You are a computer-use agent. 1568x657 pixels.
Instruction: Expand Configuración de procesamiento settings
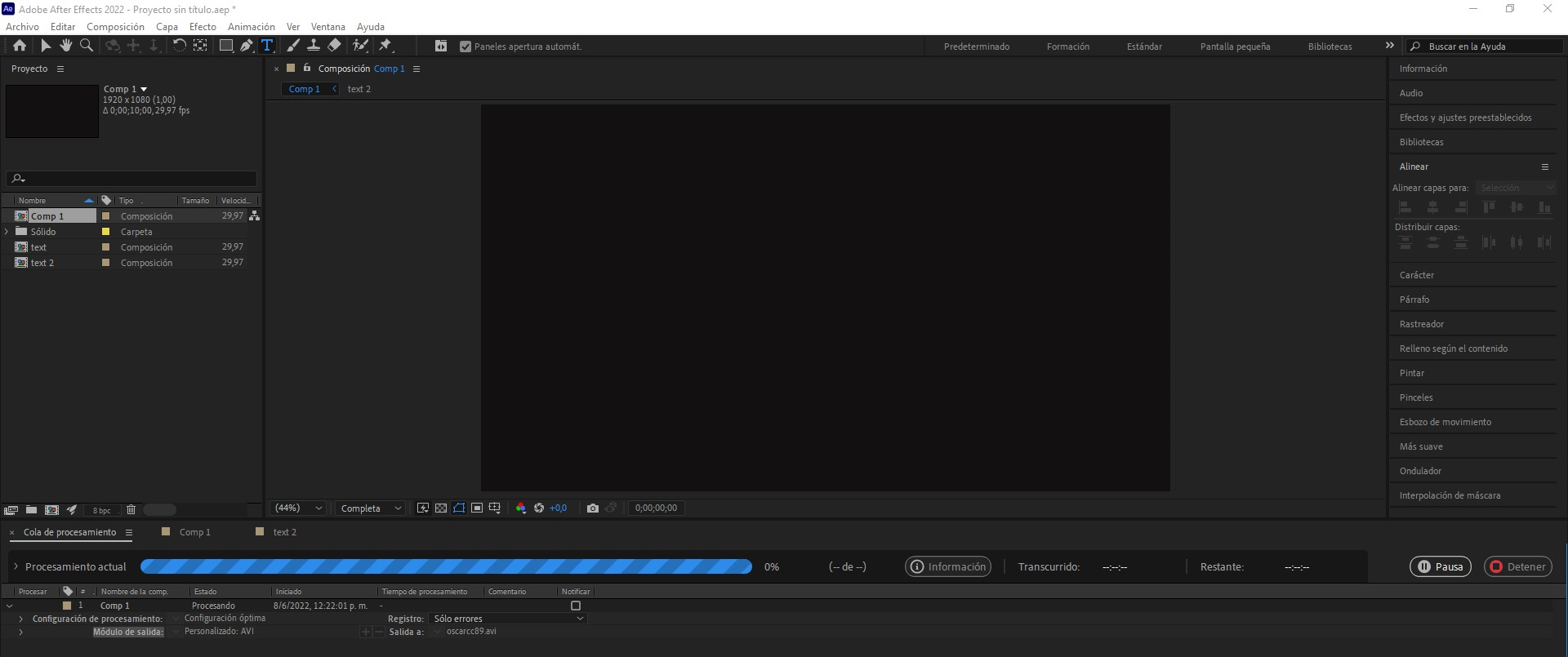[20, 619]
